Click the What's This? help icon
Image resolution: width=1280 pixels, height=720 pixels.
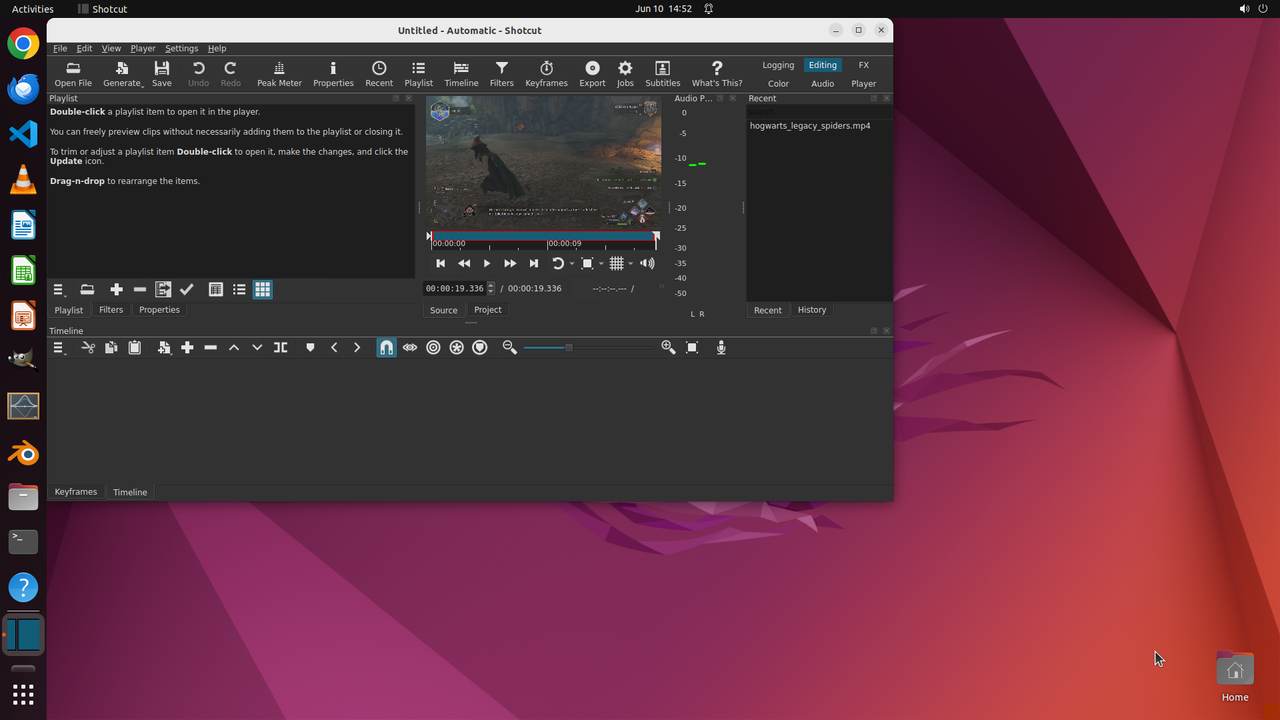pyautogui.click(x=717, y=74)
